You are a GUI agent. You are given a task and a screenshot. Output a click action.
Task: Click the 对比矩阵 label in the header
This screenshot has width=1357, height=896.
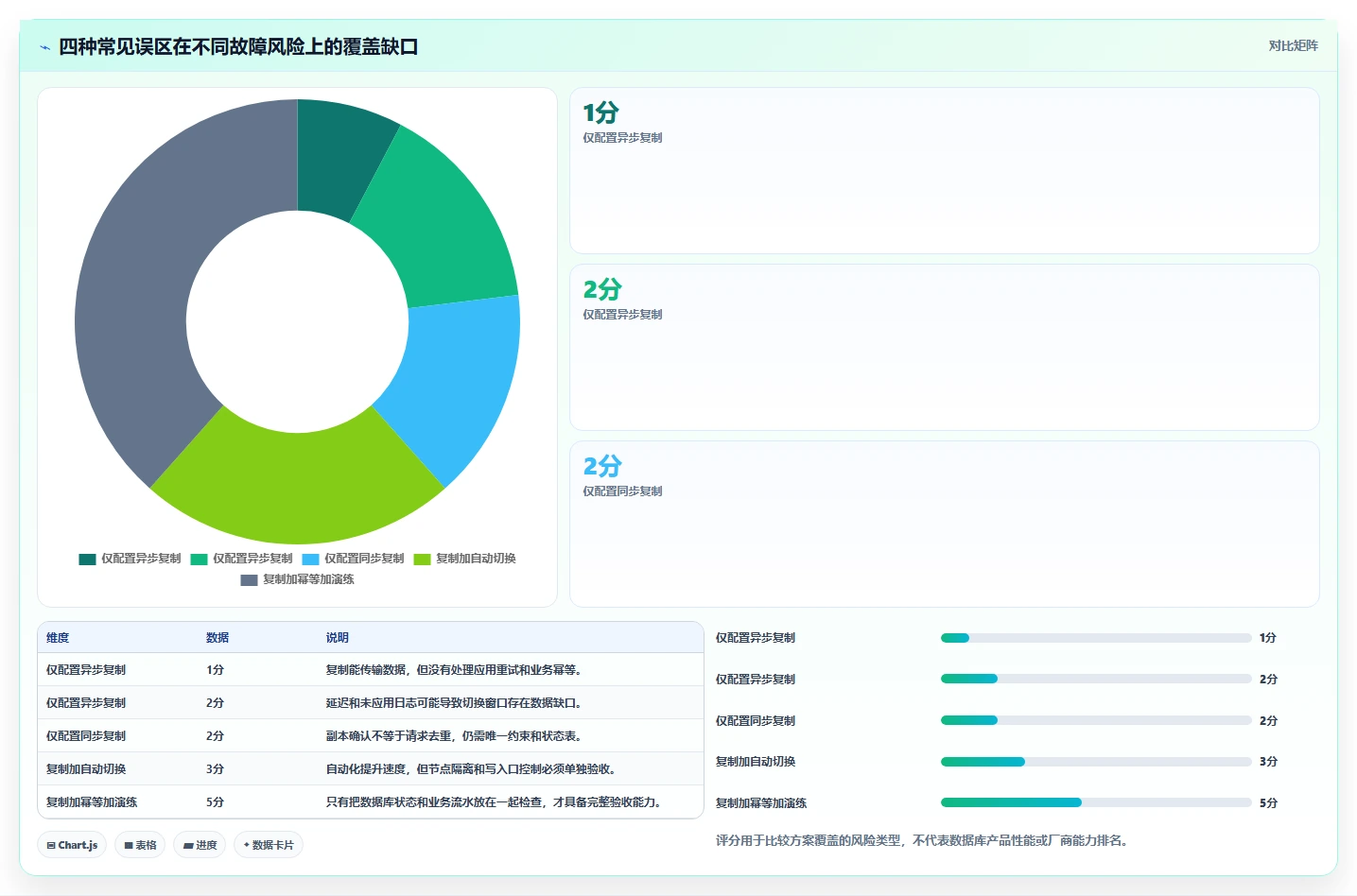pos(1293,45)
